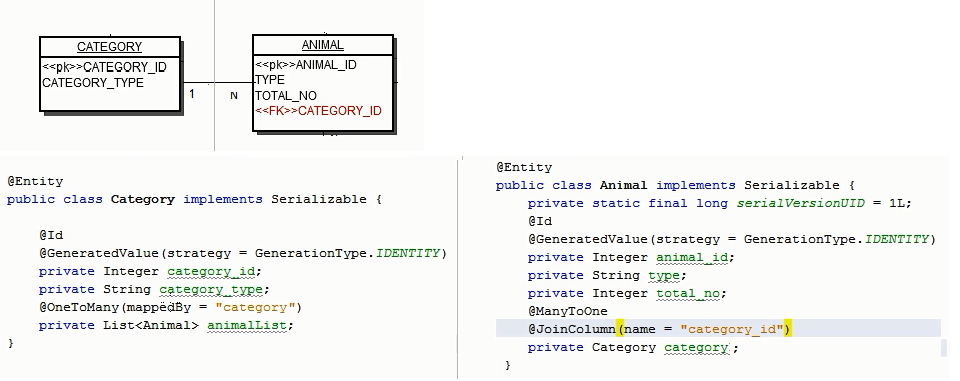Click the CATEGORY table title in diagram
960x381 pixels.
coord(110,47)
